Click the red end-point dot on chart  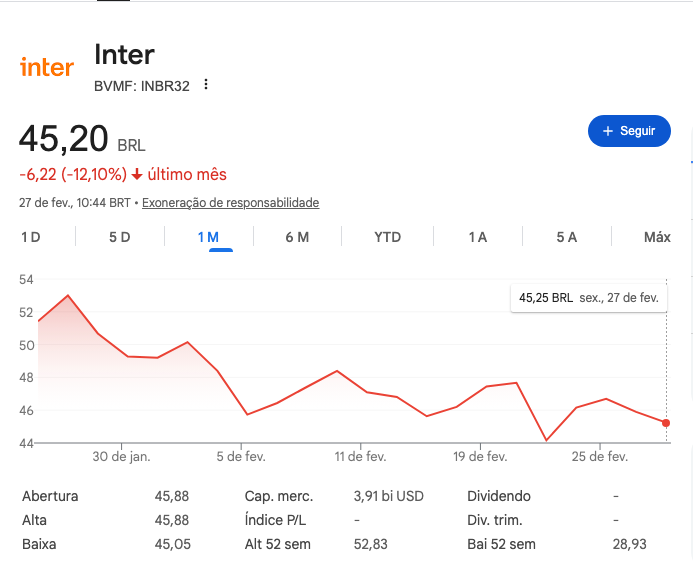666,423
